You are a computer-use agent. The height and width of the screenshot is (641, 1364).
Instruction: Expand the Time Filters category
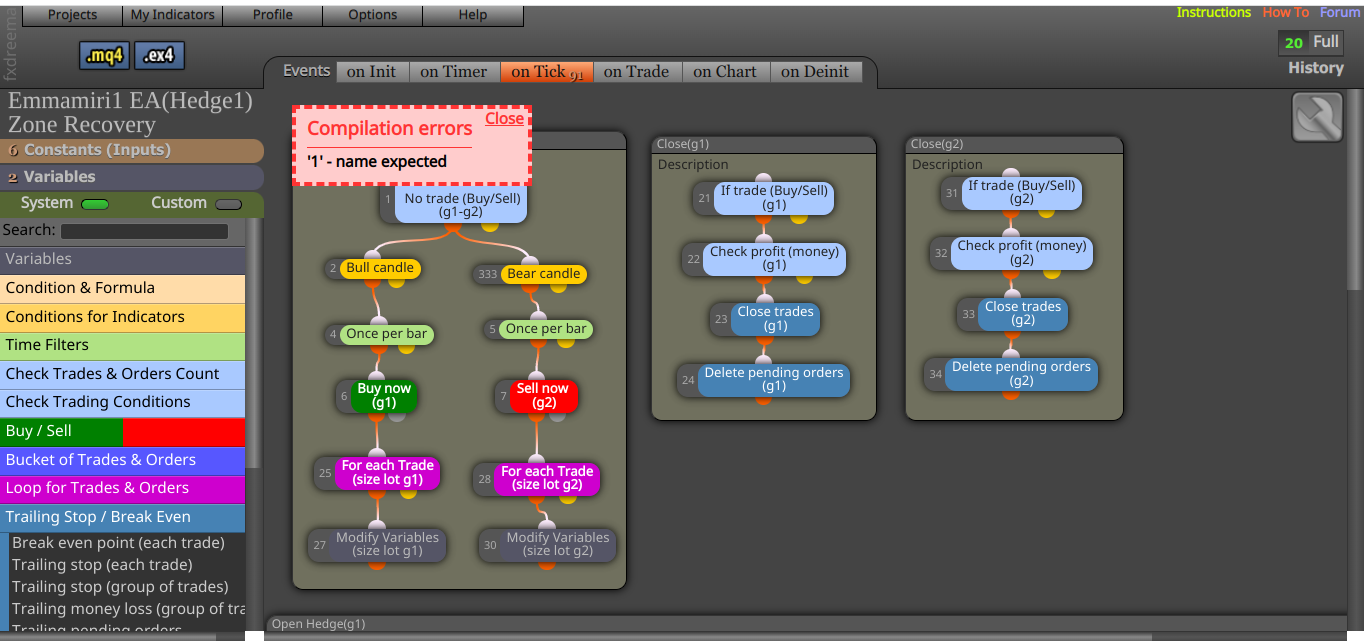tap(122, 345)
